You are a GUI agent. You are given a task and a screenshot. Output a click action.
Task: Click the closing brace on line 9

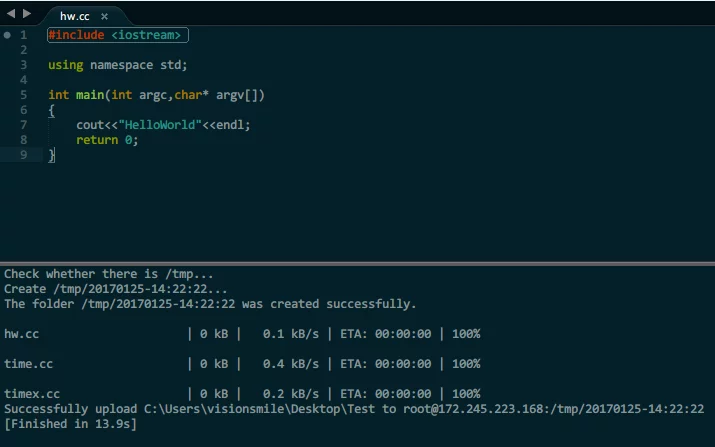coord(52,155)
